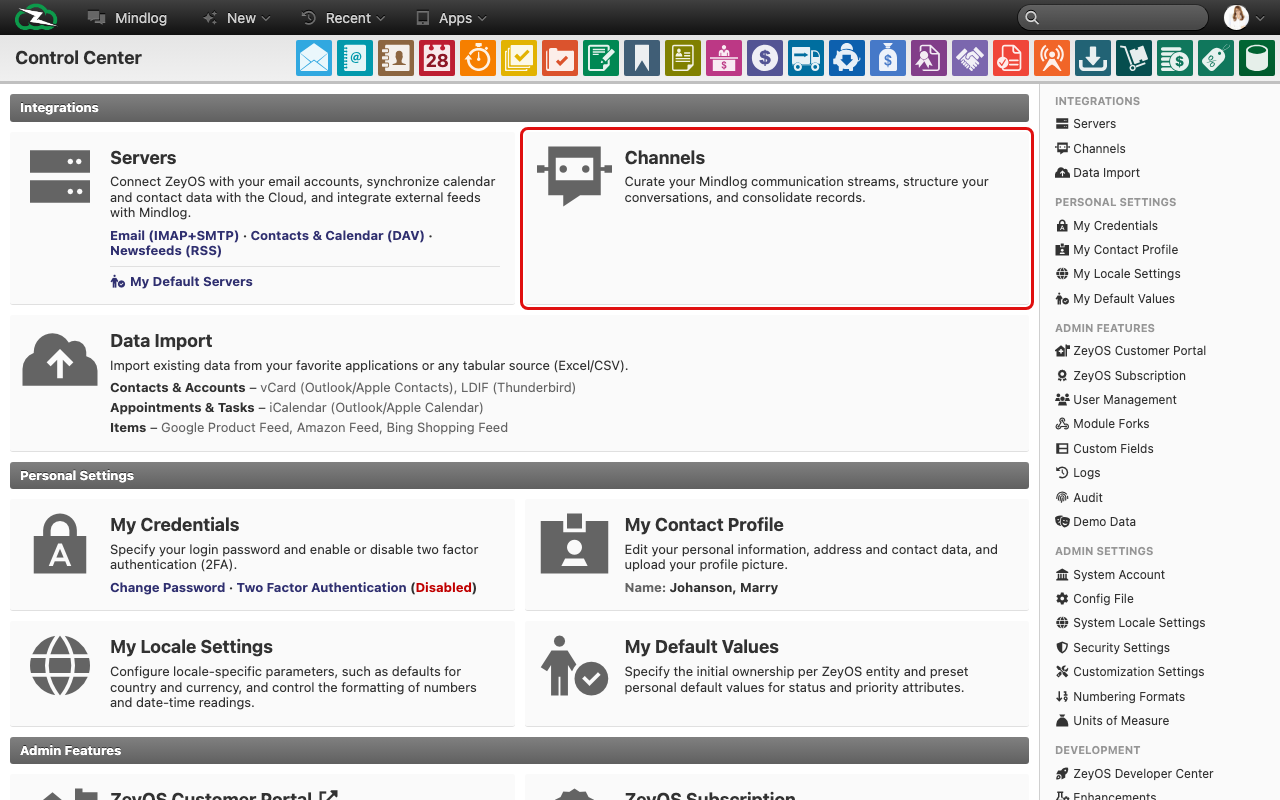Open the blue piggy bank icon
This screenshot has height=800, width=1280.
pyautogui.click(x=847, y=58)
